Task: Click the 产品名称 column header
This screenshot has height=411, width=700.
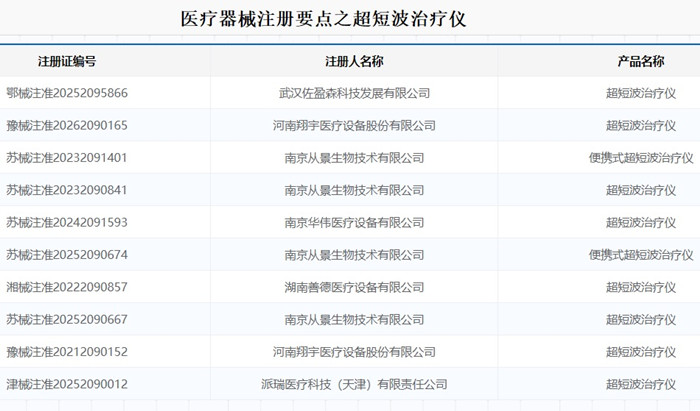Action: pyautogui.click(x=641, y=62)
